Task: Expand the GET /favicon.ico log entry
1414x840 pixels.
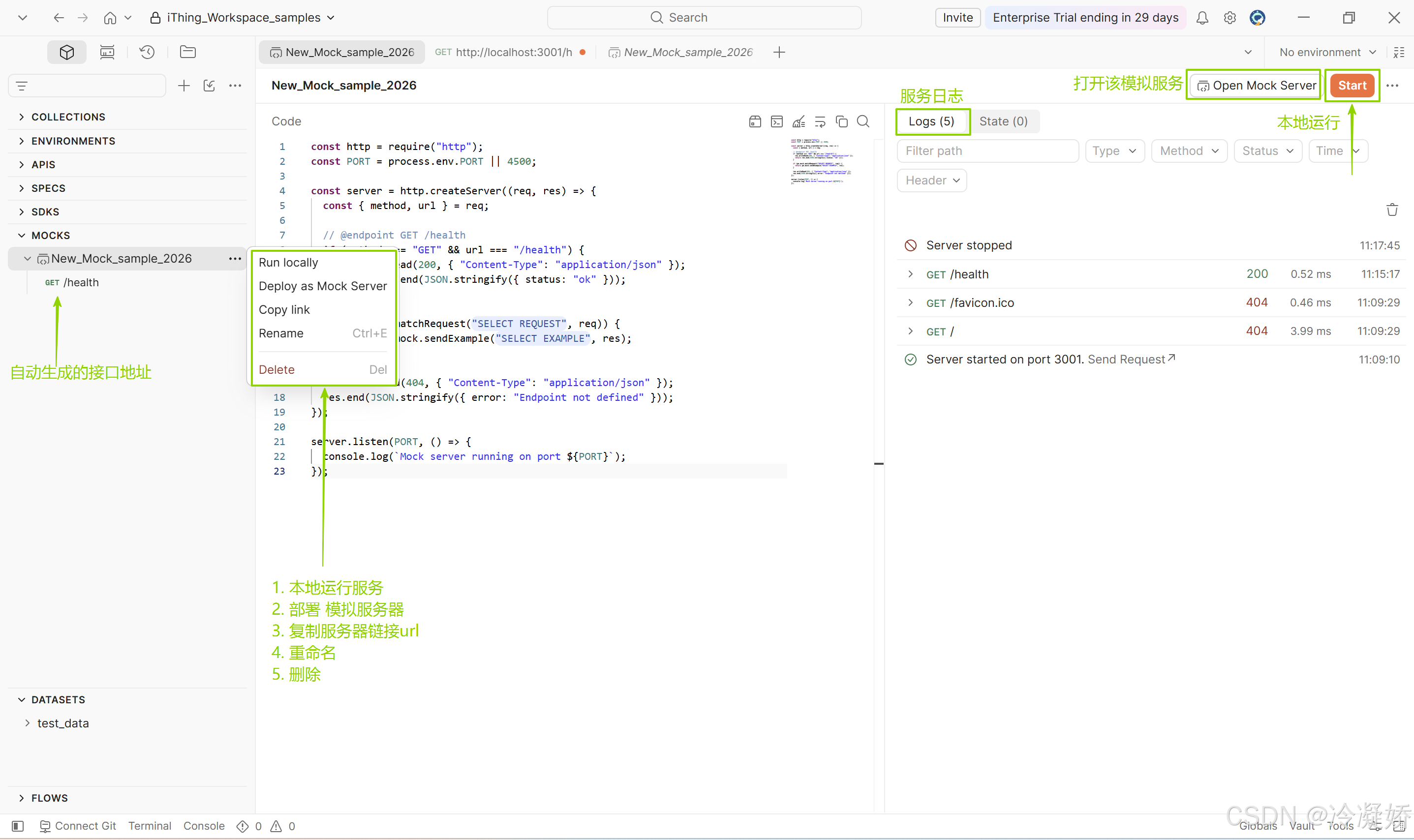Action: point(1151,303)
